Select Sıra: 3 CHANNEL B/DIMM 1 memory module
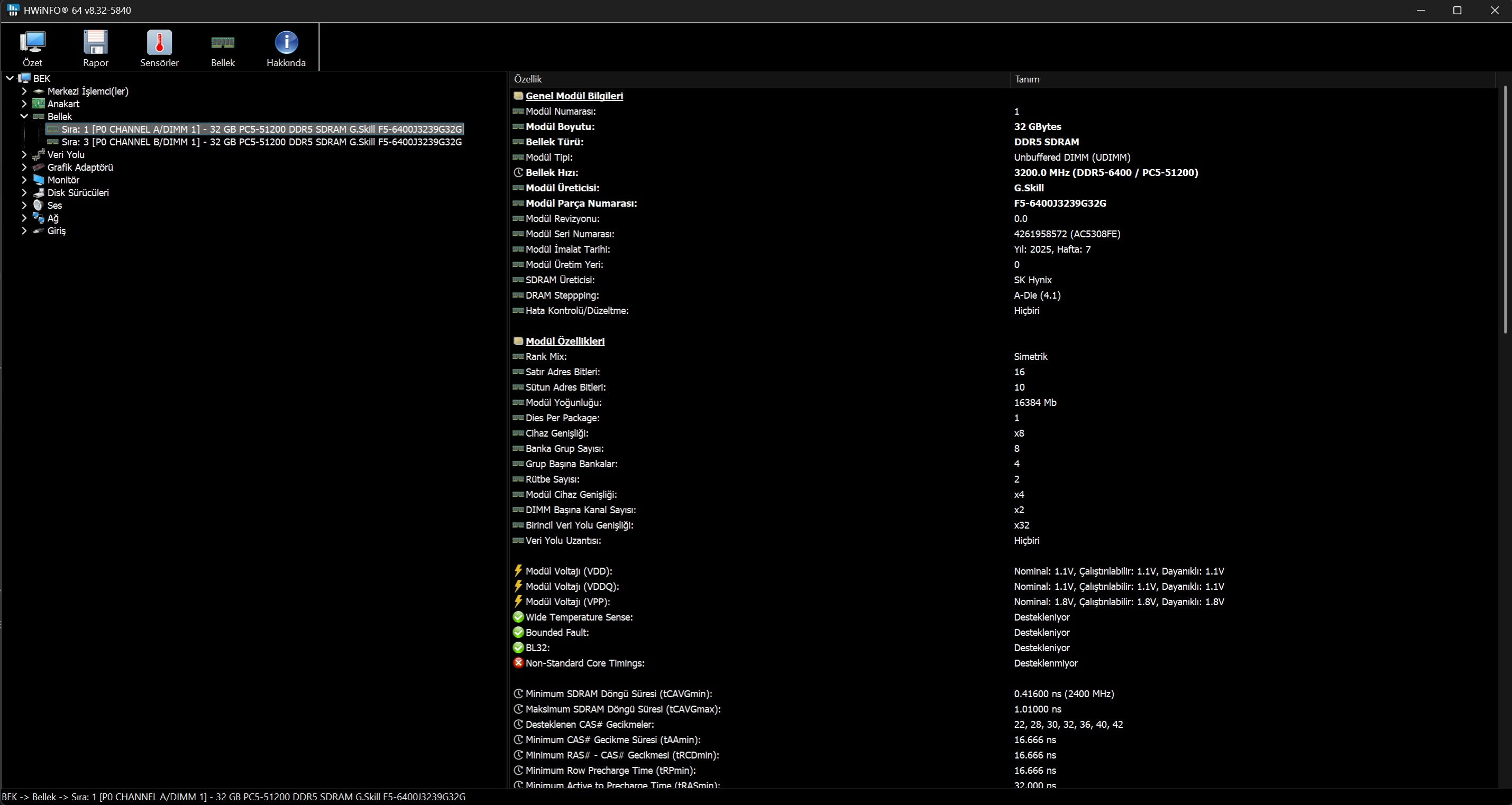This screenshot has width=1512, height=805. 262,142
